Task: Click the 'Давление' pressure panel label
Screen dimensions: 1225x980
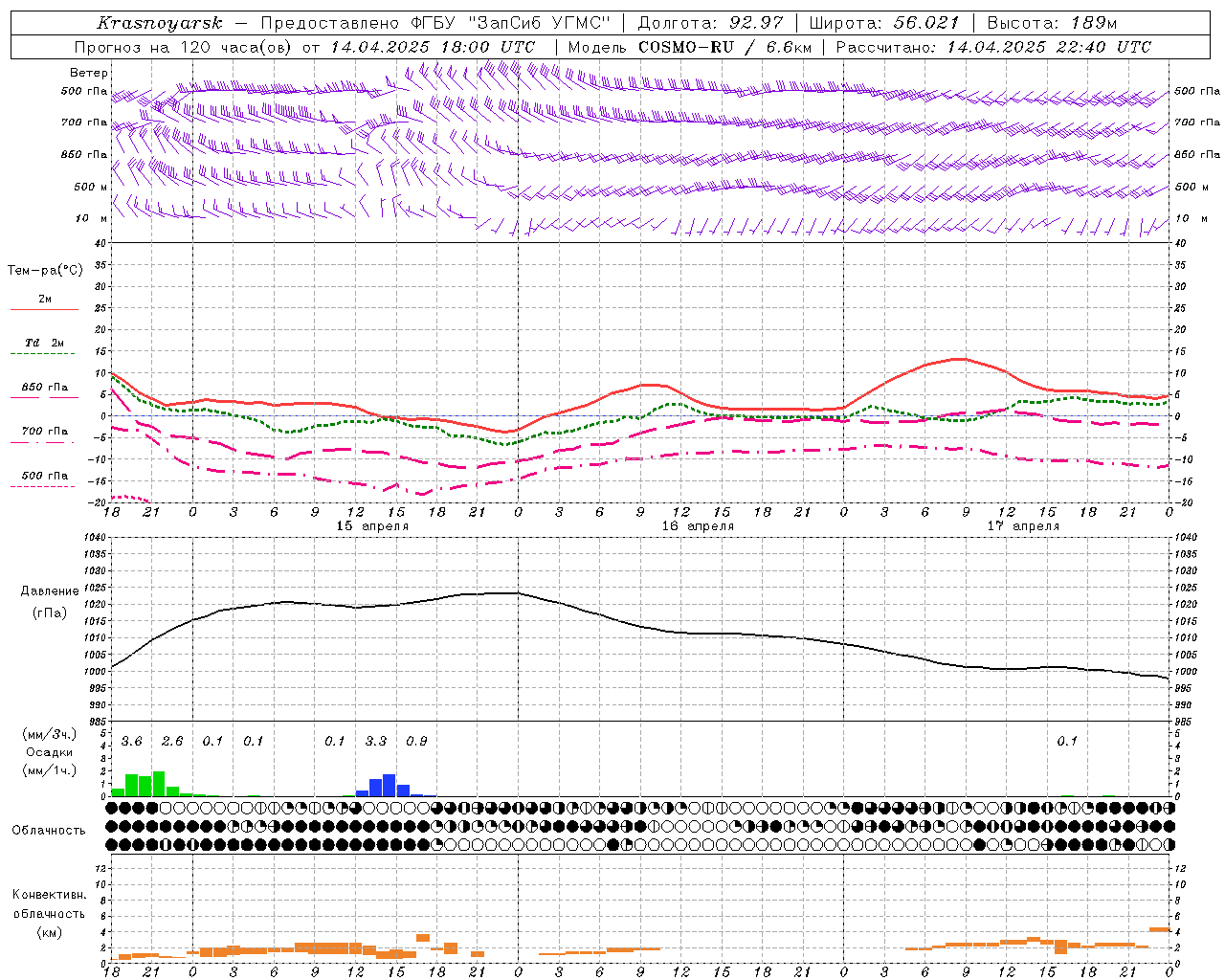Action: pos(50,591)
